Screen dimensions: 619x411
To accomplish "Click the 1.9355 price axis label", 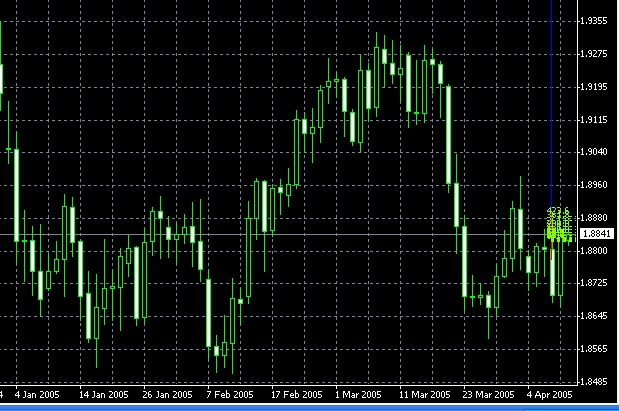I will click(x=594, y=21).
